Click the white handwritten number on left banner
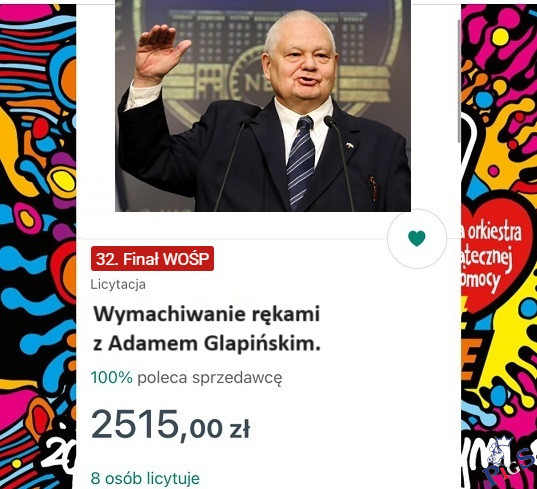 click(59, 455)
